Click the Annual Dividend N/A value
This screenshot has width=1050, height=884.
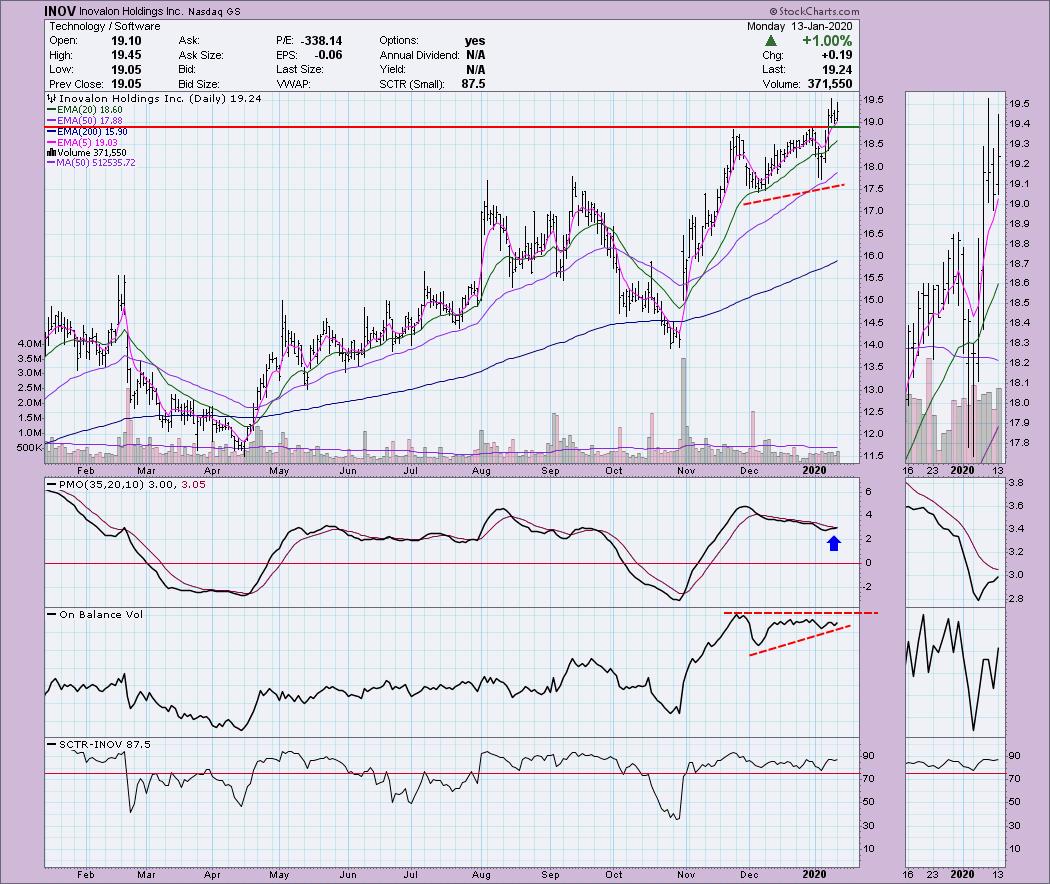click(475, 55)
